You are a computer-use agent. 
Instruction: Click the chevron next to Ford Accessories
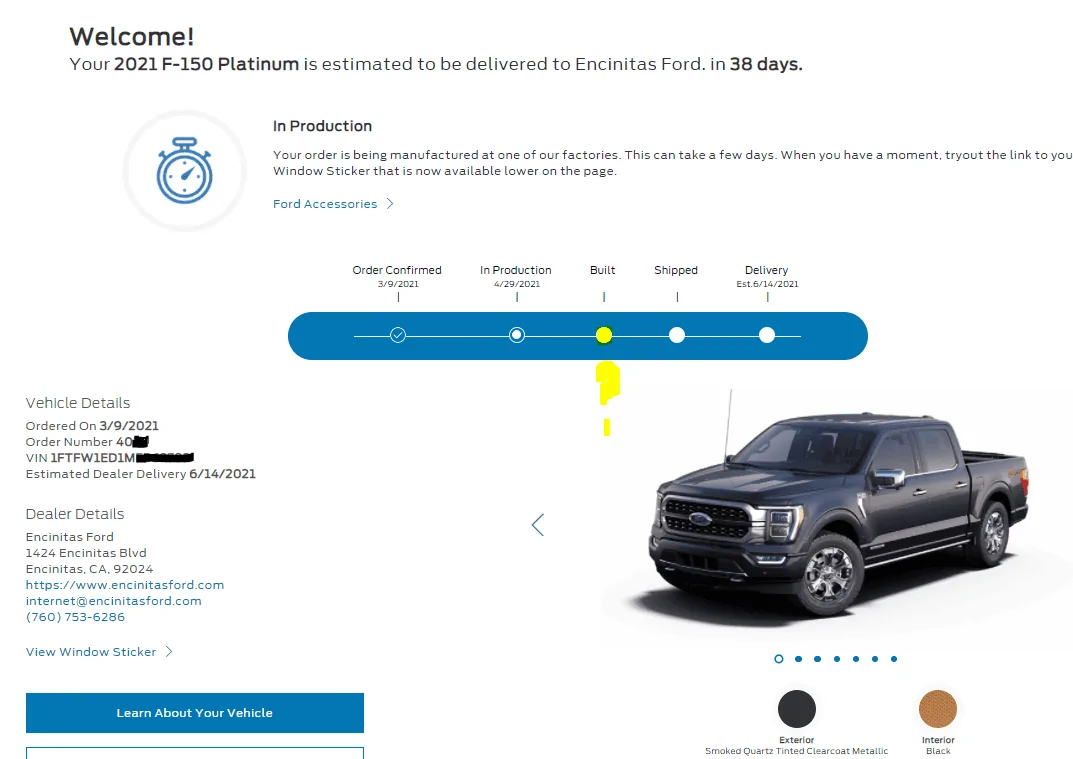pos(390,203)
